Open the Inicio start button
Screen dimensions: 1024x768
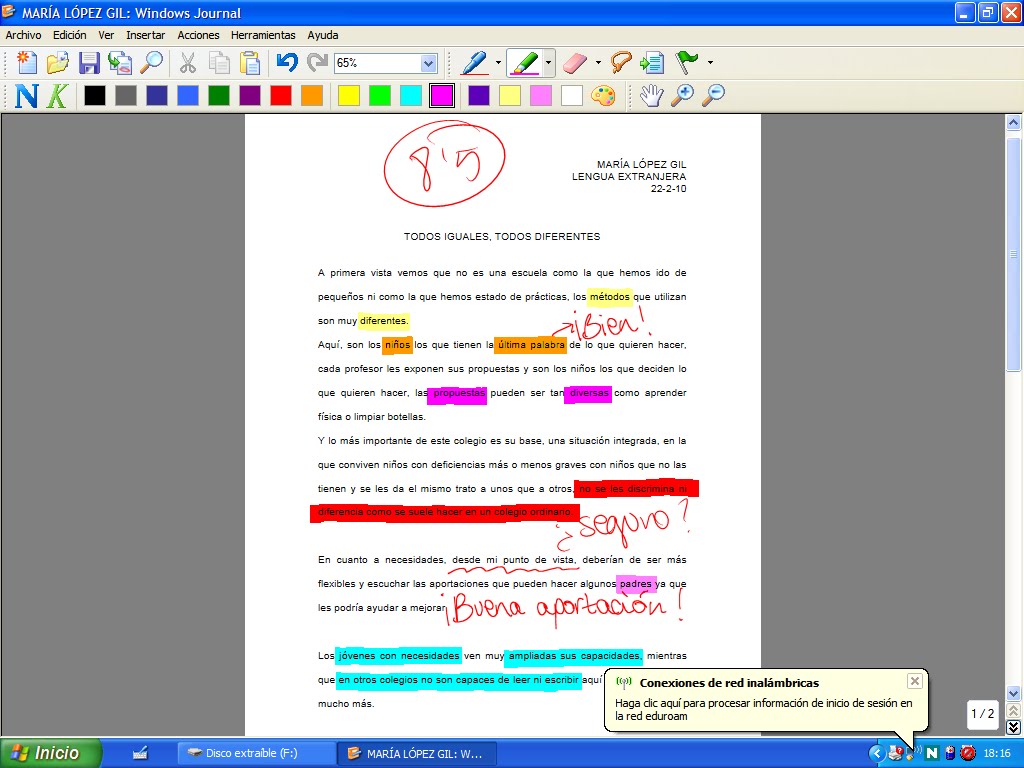(x=51, y=753)
